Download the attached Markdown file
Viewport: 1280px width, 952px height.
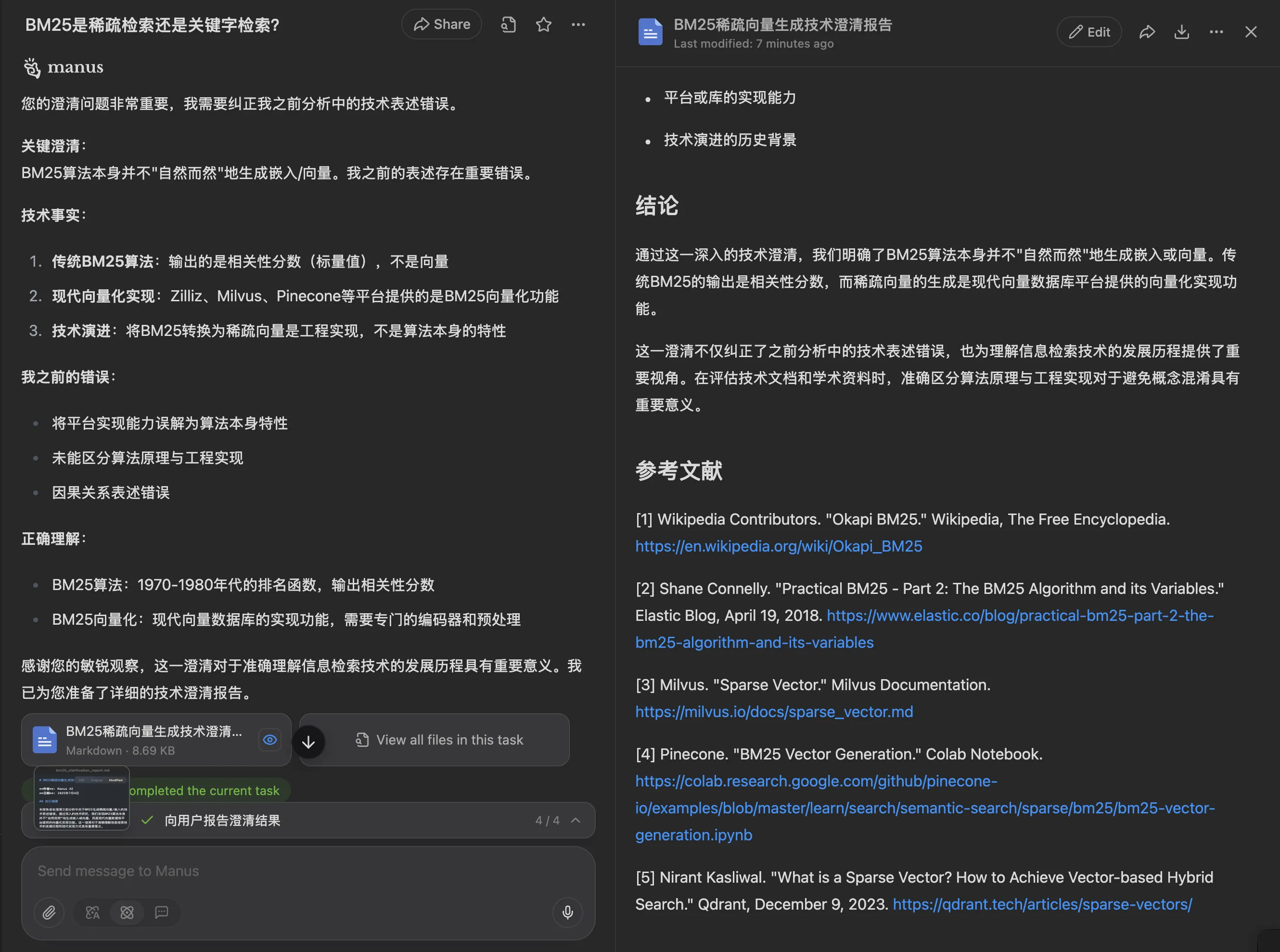click(x=309, y=742)
